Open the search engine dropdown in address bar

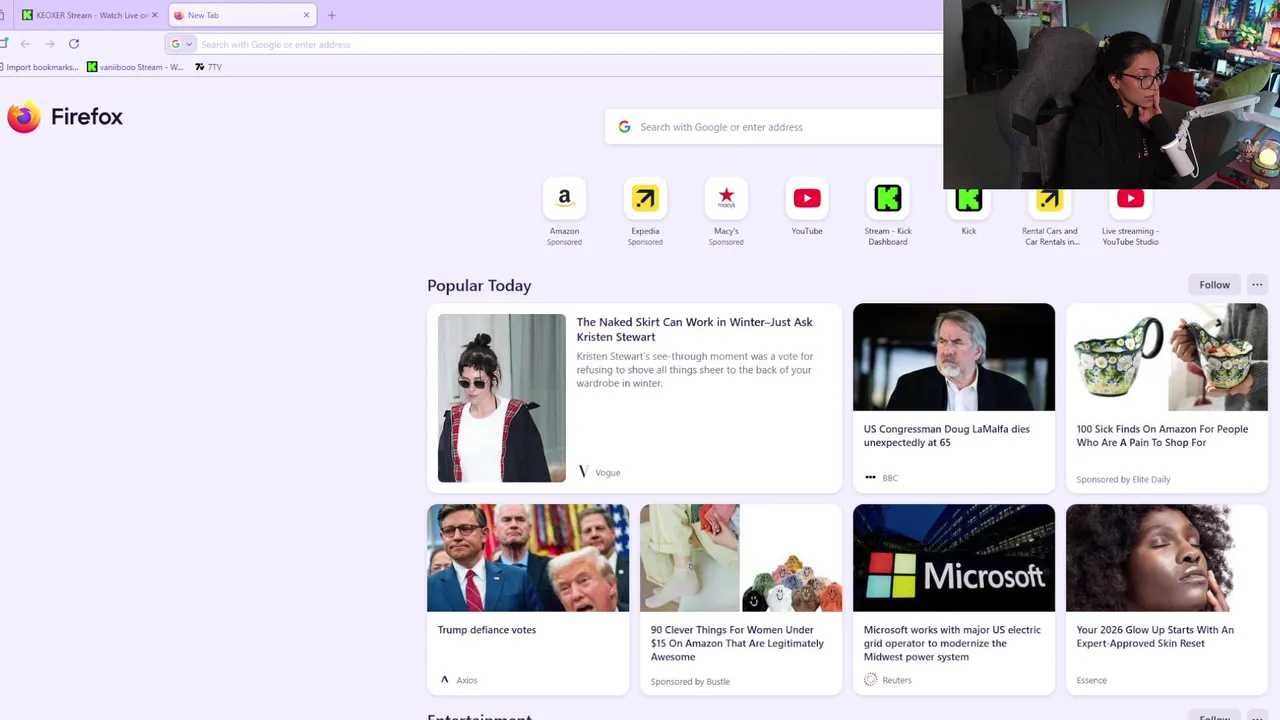181,44
